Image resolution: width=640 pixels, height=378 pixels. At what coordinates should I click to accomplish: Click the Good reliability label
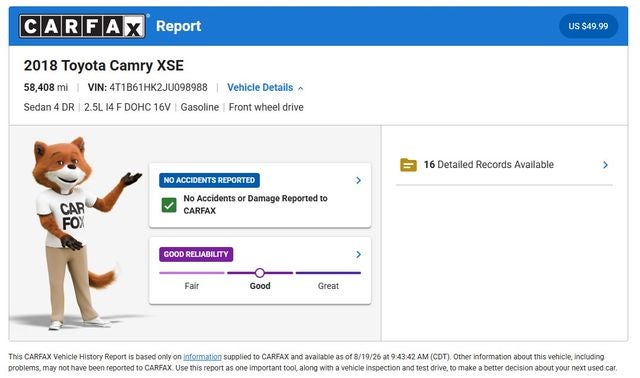[x=260, y=286]
